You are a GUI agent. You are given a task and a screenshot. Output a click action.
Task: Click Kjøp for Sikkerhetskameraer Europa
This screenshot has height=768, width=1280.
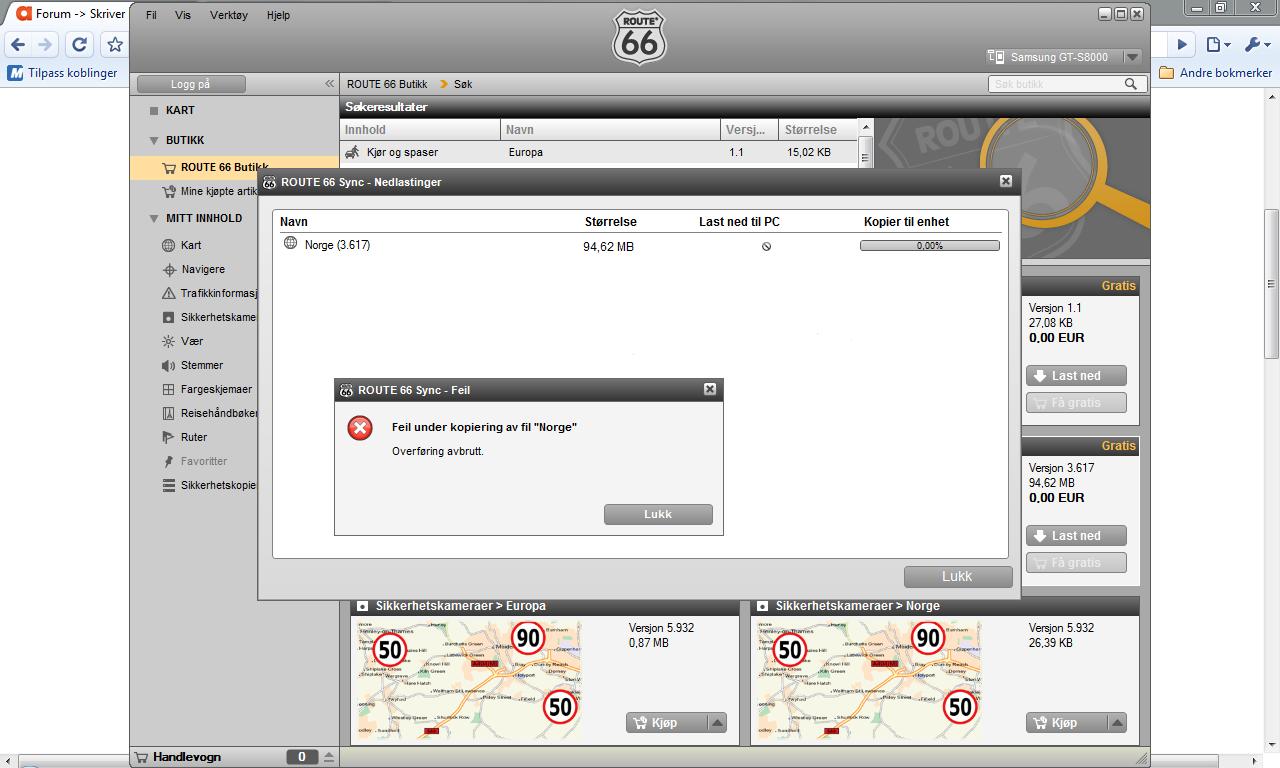(x=666, y=722)
